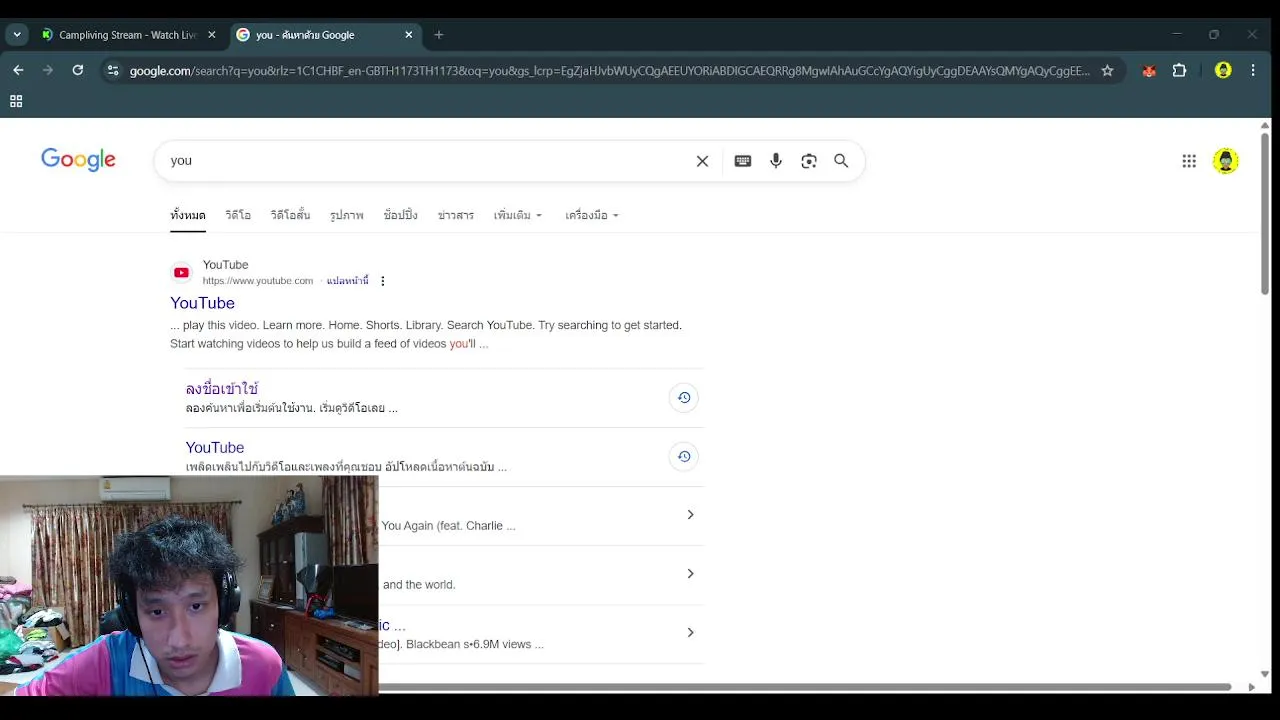Open the ลงชื่อเข้าใช้ sitelink
1280x720 pixels.
click(x=222, y=389)
